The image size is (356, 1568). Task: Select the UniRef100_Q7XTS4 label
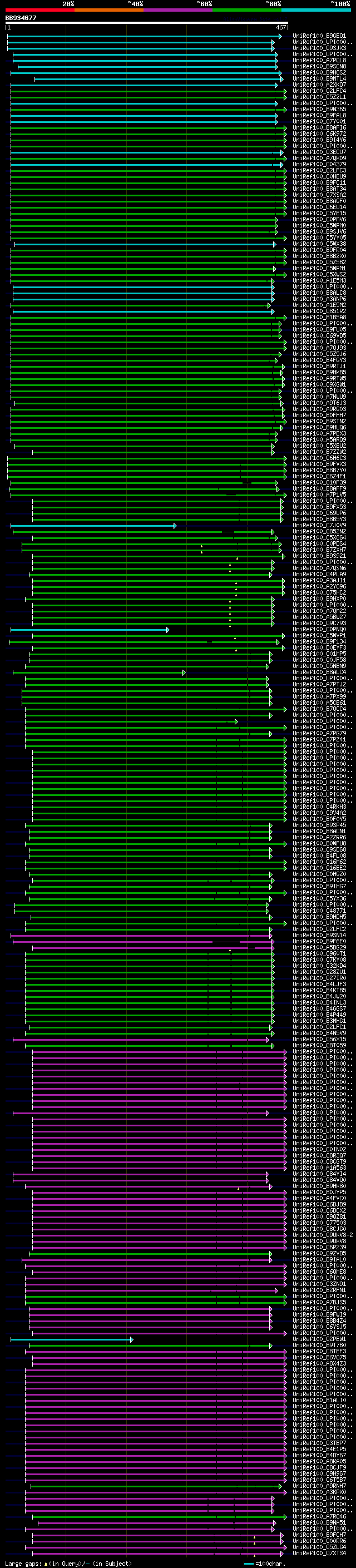(x=319, y=1554)
